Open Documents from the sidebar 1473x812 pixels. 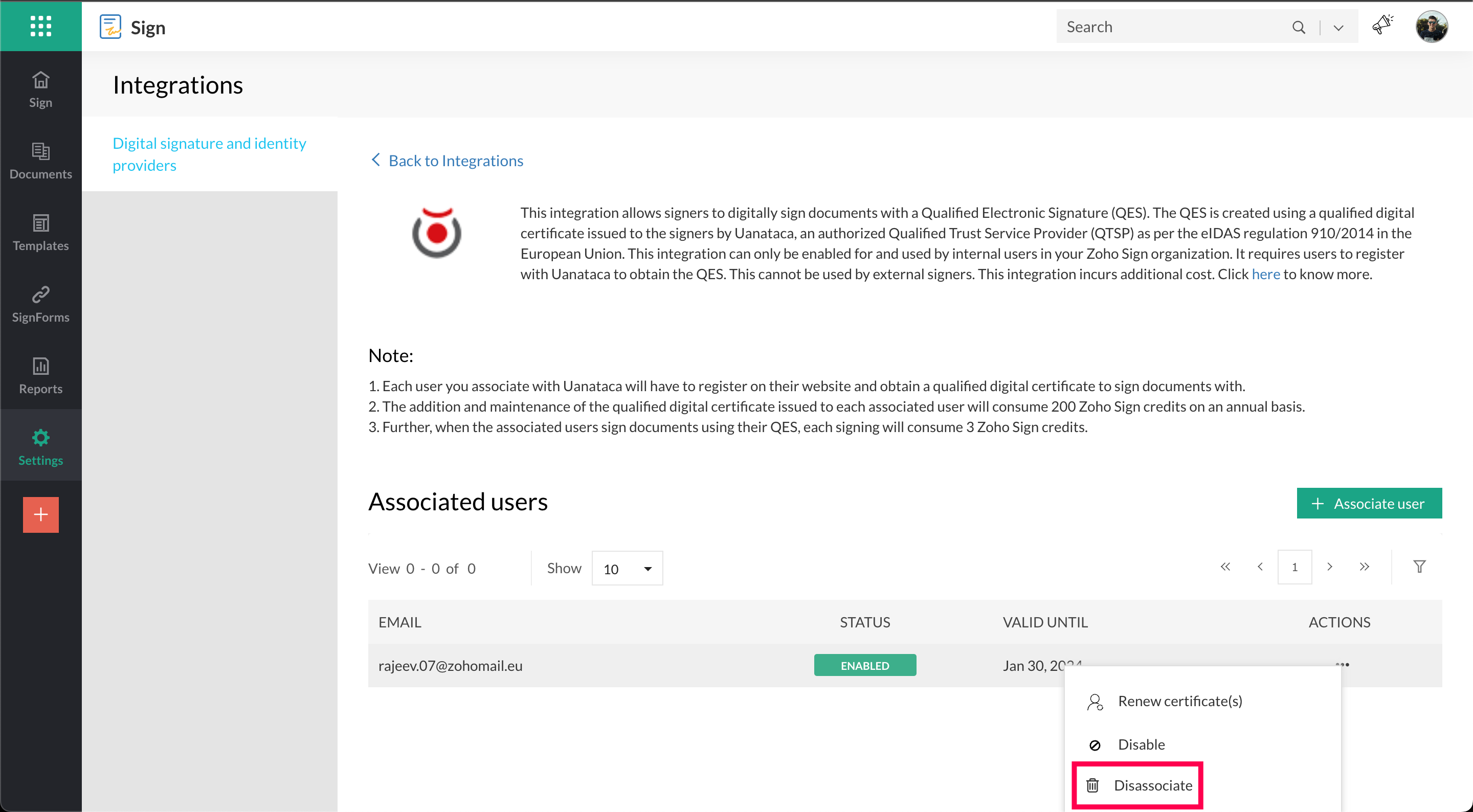point(40,161)
